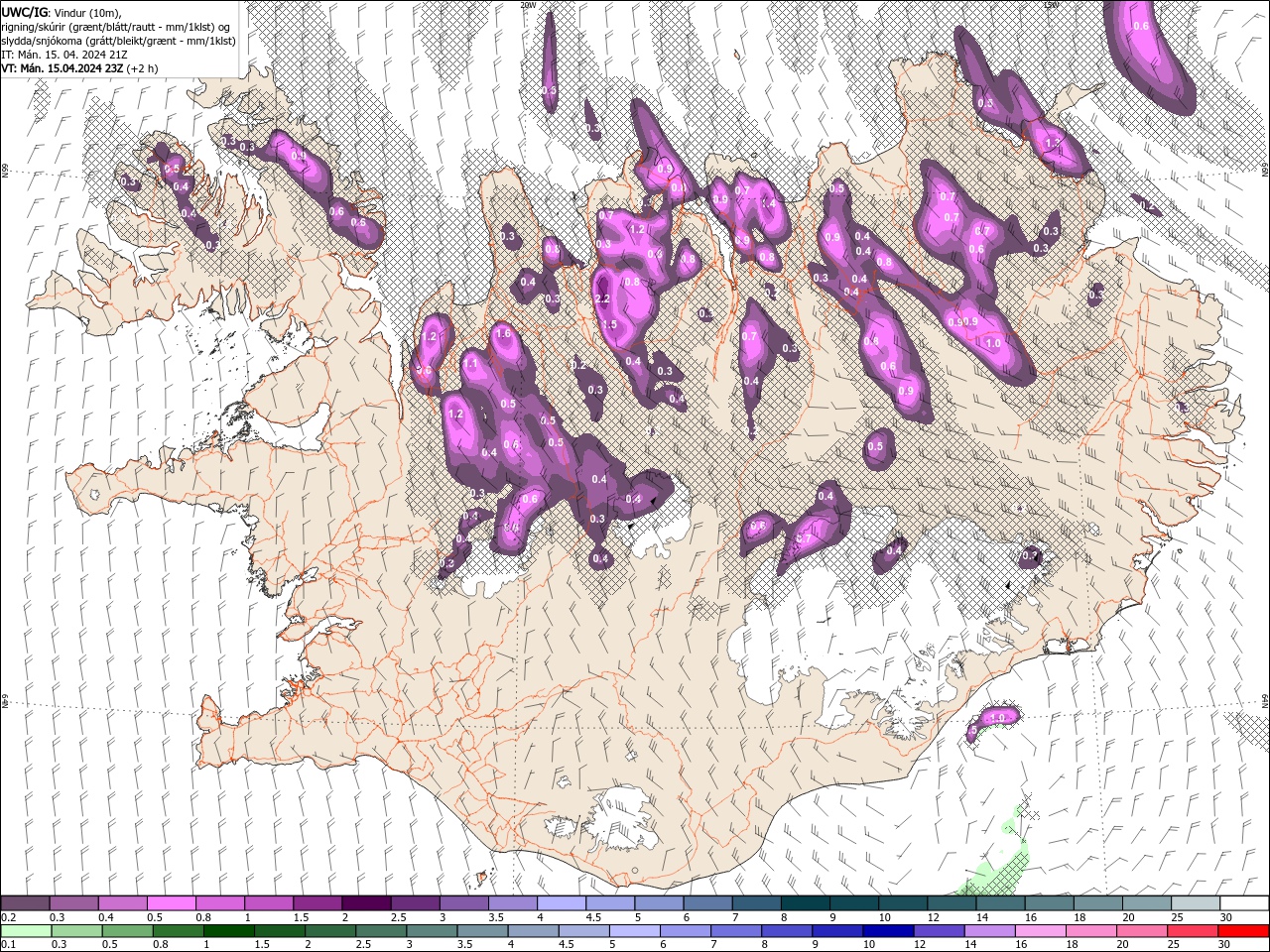
Task: Pick the bright pink 0.5–0.8 upper legend swatch
Action: pos(171,903)
